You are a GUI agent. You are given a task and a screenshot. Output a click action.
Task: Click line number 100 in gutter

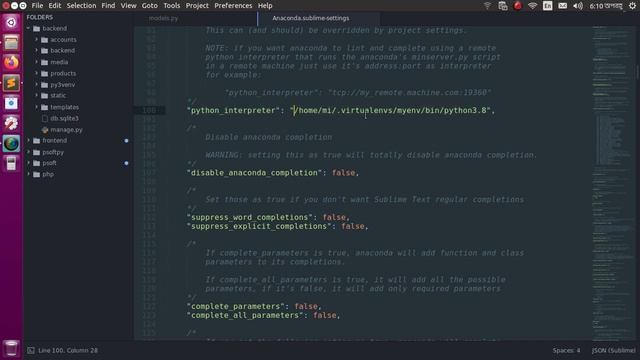149,110
